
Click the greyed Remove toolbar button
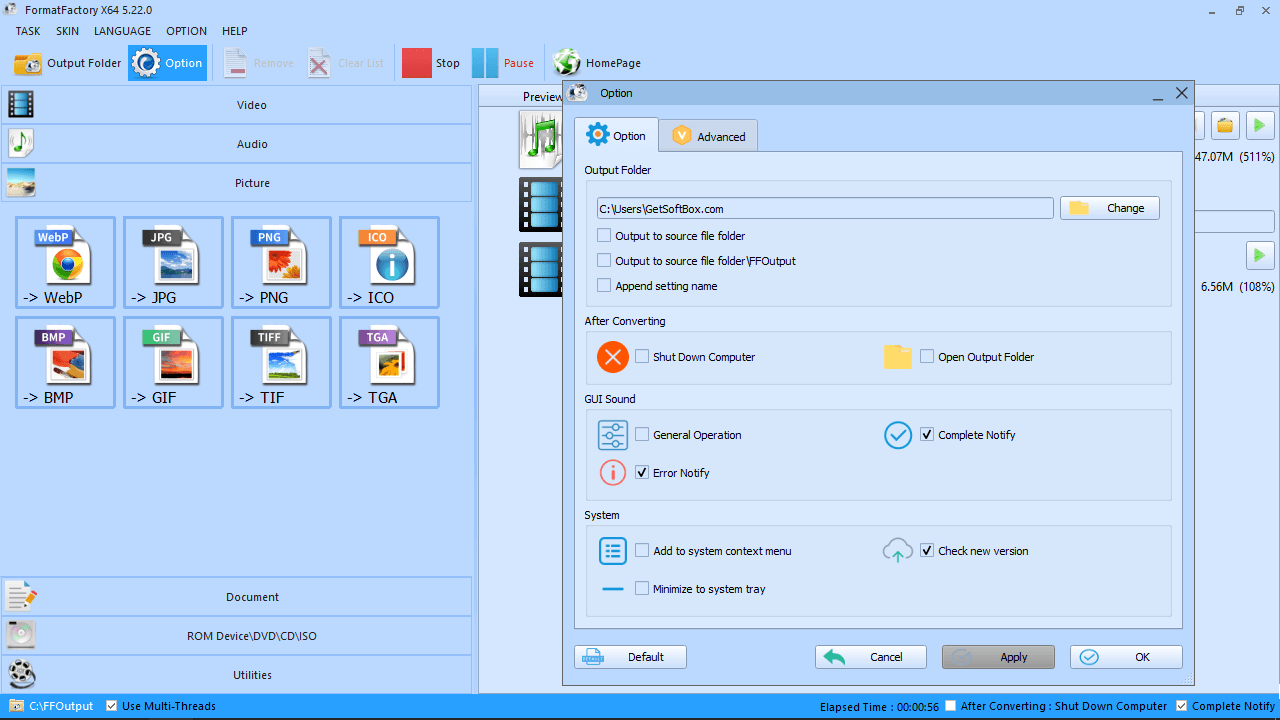[258, 63]
